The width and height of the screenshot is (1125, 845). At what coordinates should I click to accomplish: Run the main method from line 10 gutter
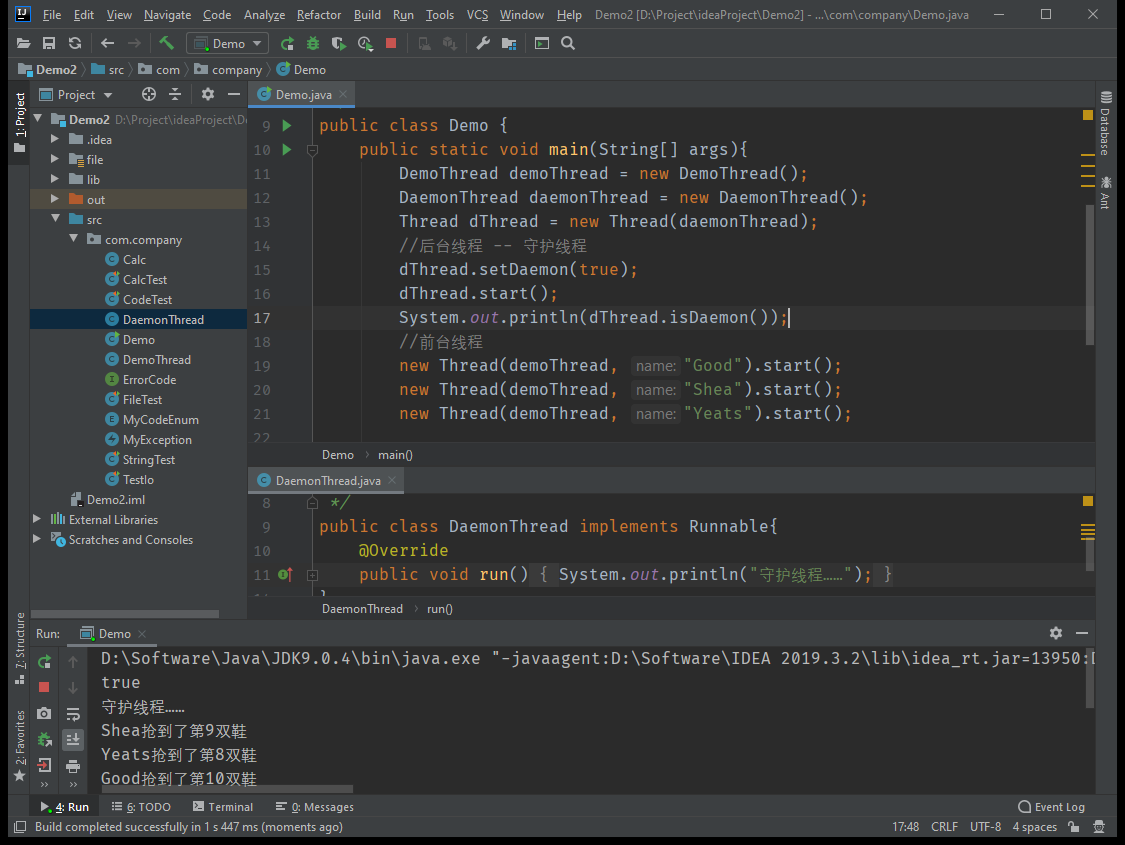tap(287, 149)
